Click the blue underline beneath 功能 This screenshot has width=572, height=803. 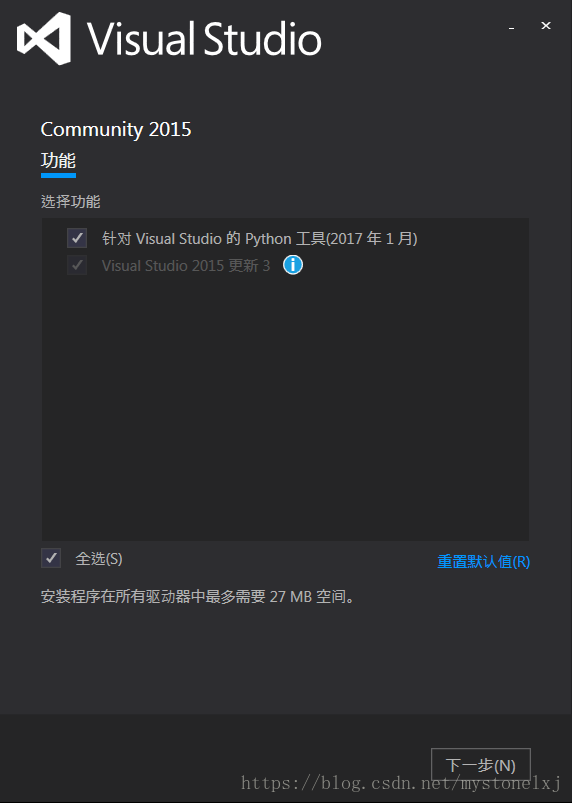(58, 175)
